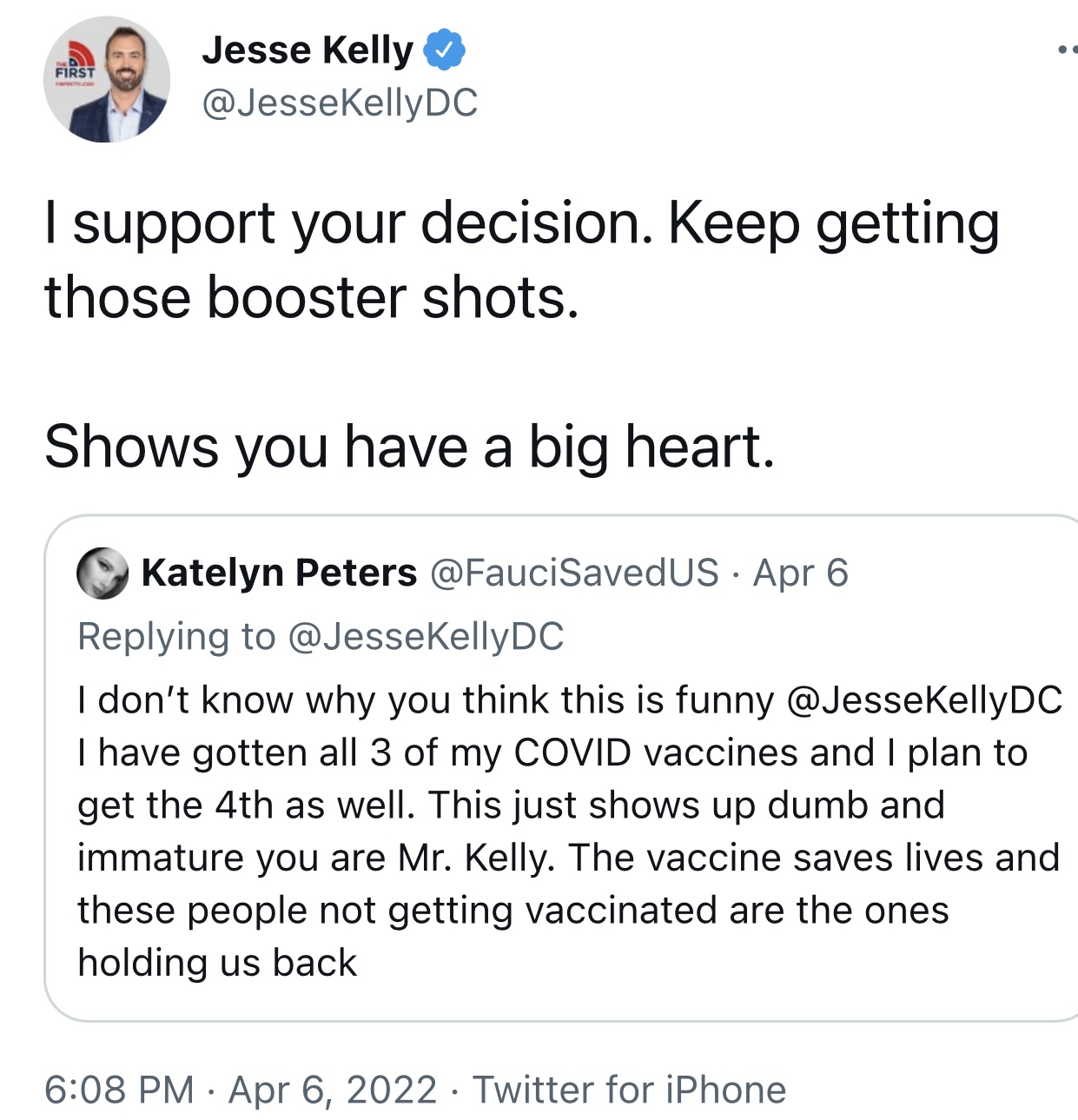
Task: Select the main tweet text about booster shots
Action: (x=522, y=261)
